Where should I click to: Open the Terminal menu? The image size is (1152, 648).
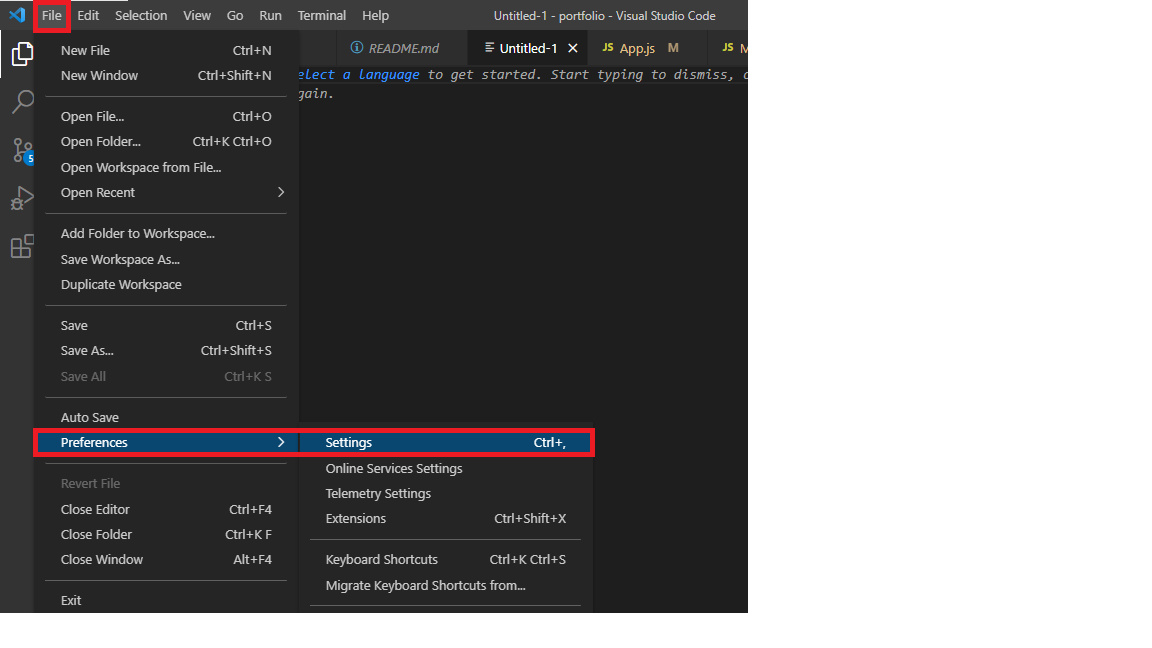pos(322,15)
